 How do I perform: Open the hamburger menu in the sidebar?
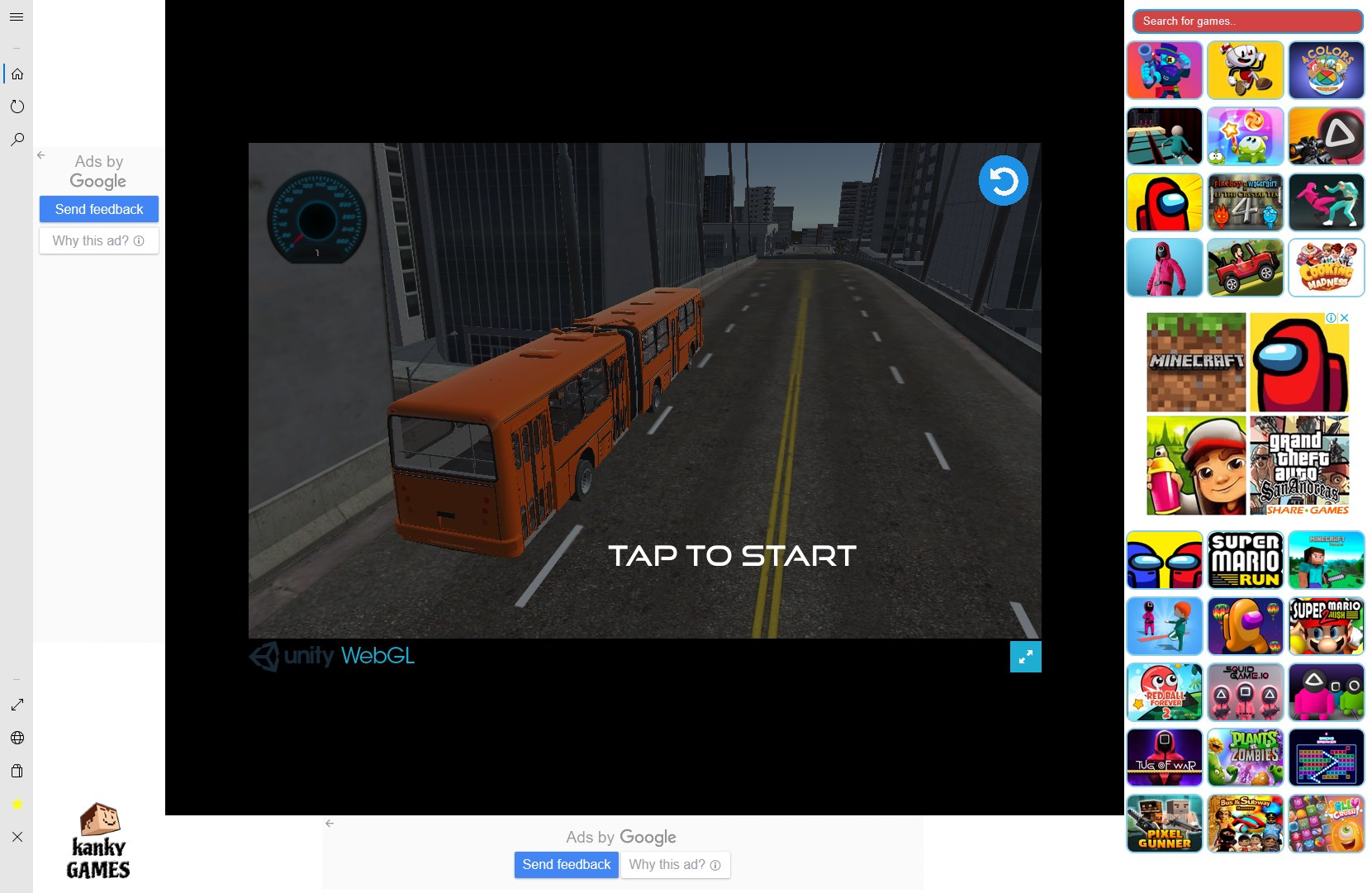point(17,17)
